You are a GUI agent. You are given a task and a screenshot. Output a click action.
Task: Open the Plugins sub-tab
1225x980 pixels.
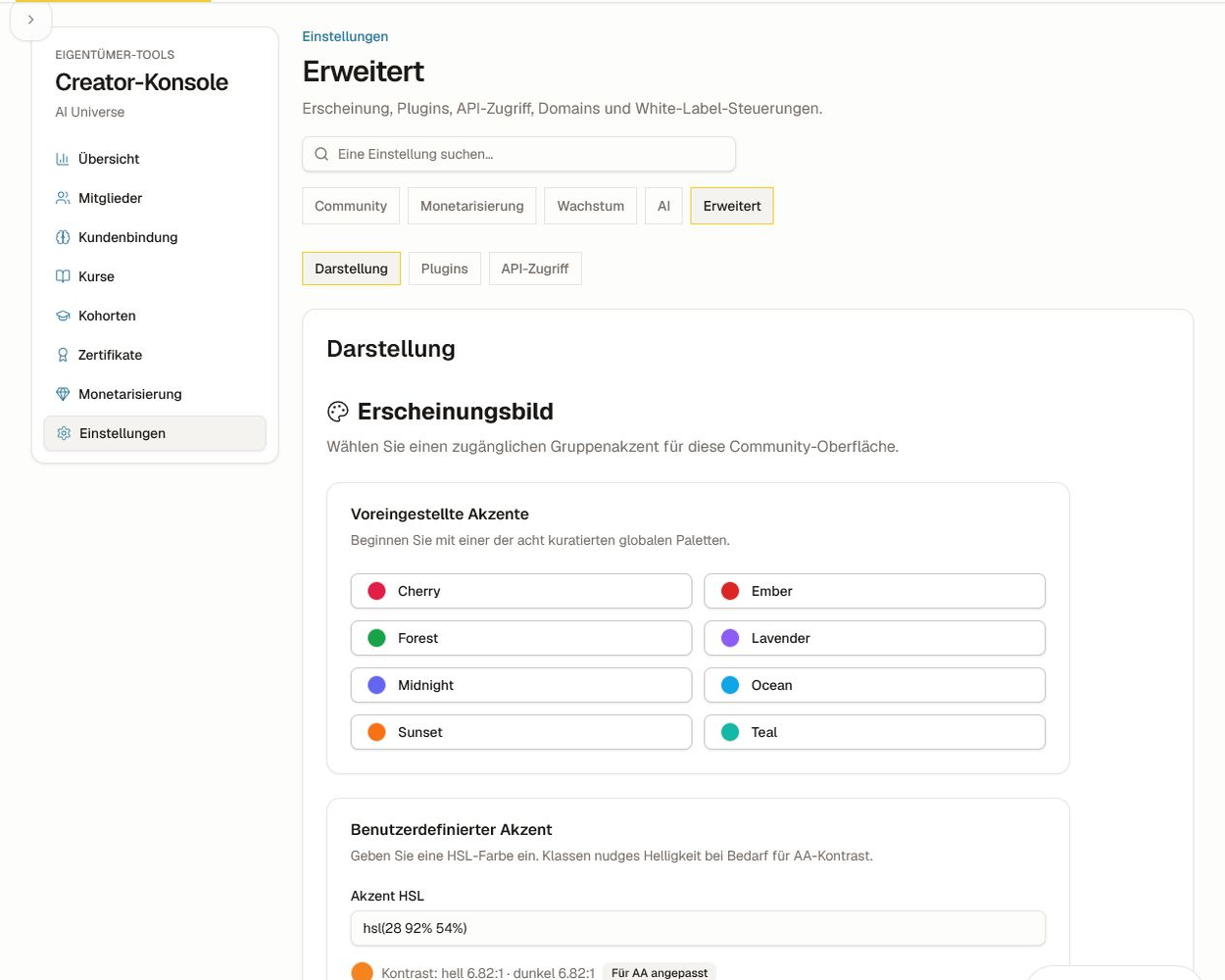pyautogui.click(x=445, y=269)
